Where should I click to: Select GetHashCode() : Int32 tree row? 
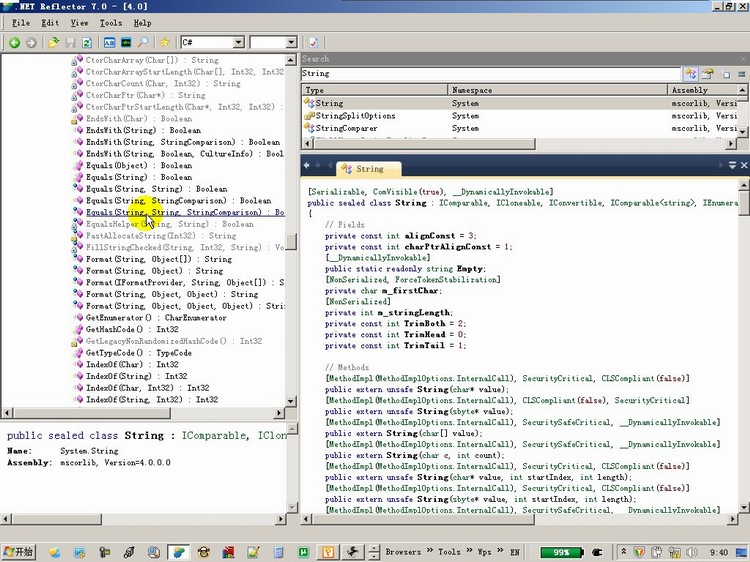point(132,329)
